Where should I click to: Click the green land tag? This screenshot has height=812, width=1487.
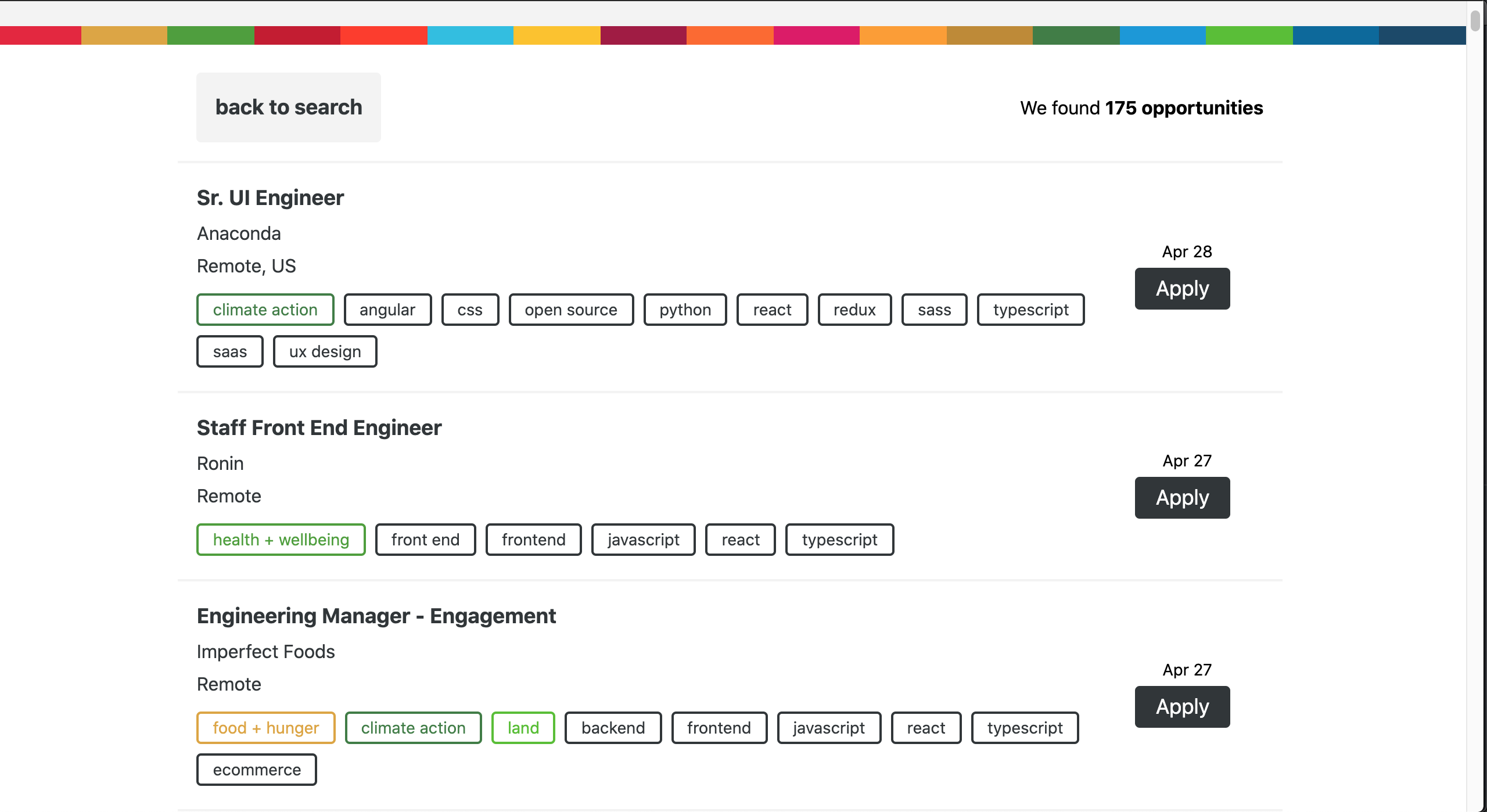coord(523,728)
